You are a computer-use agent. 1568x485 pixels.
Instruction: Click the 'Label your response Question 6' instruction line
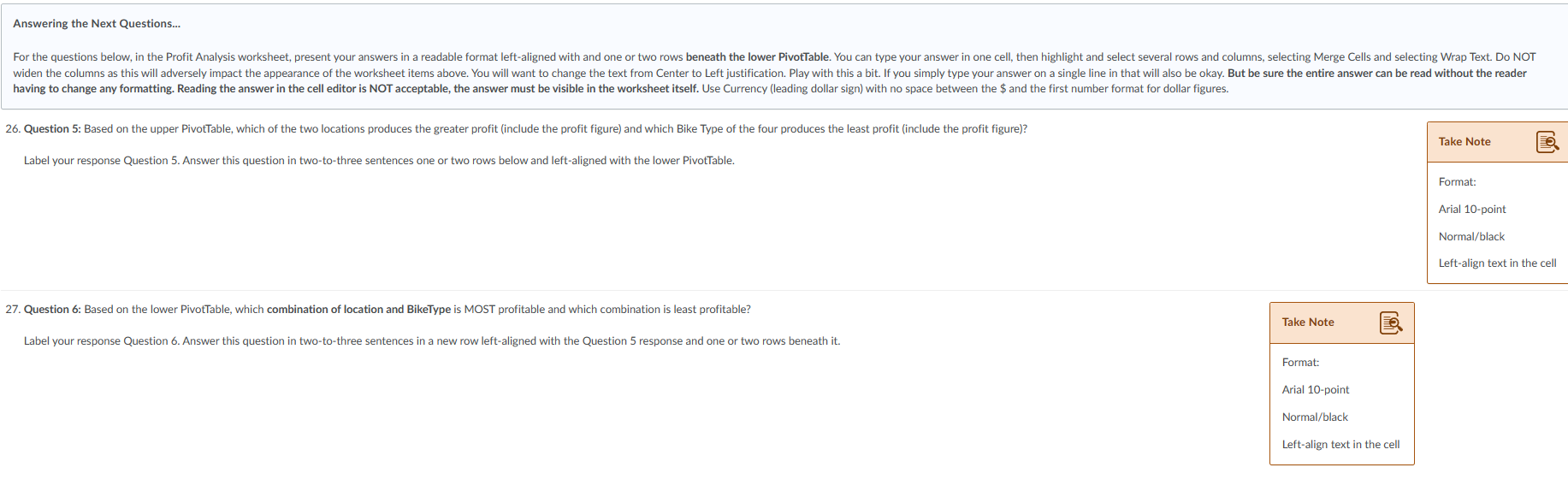(432, 341)
